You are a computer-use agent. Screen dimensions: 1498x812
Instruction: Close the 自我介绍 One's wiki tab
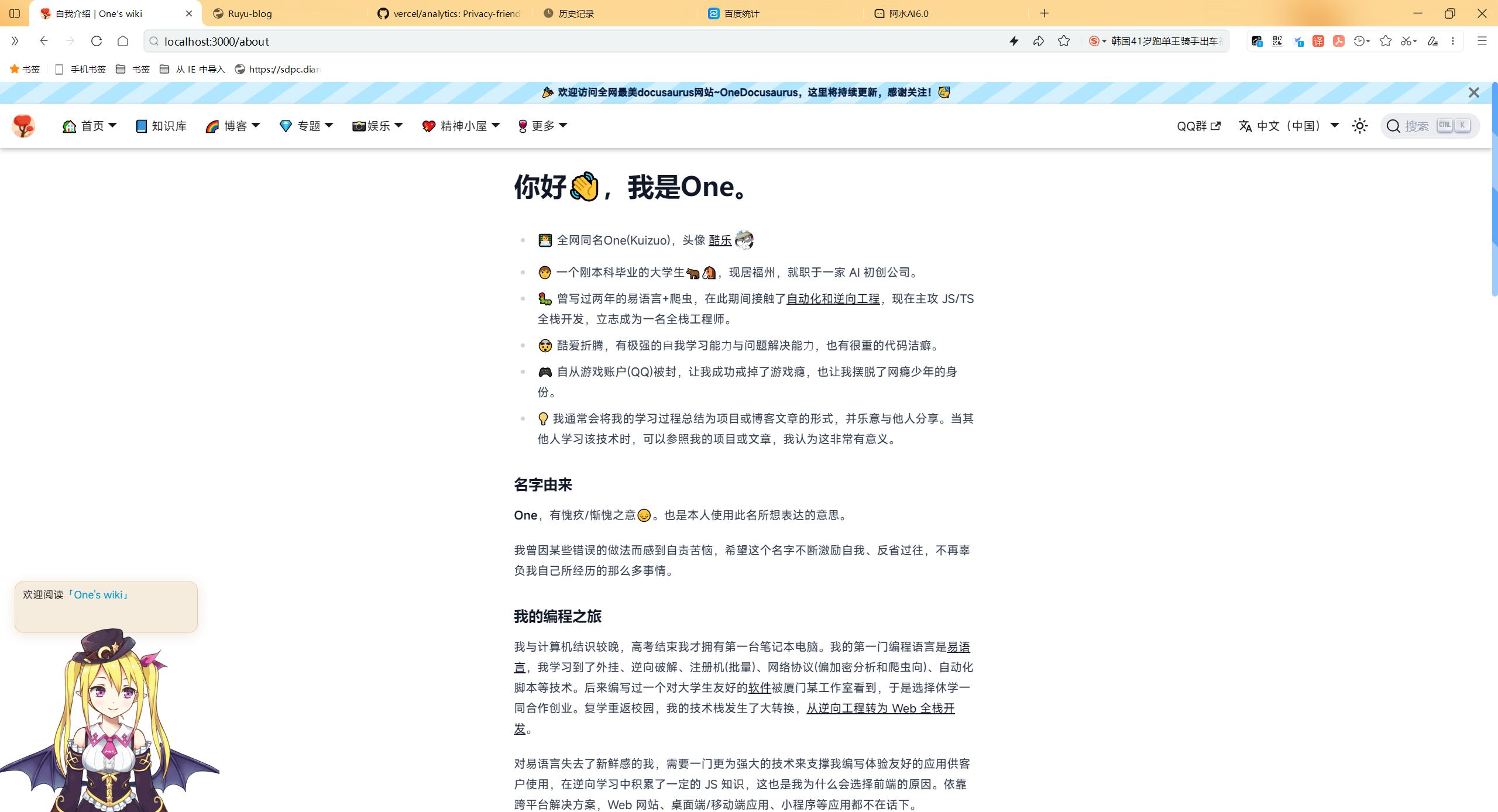[189, 13]
